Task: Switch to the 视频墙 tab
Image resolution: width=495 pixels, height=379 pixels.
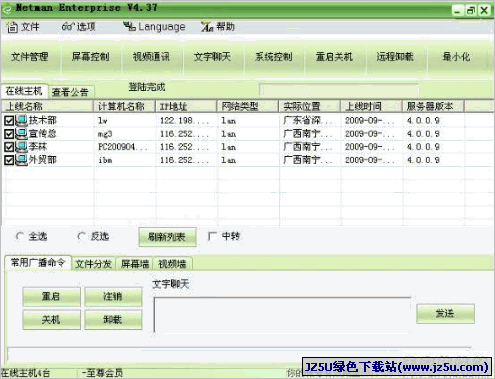Action: coord(172,264)
